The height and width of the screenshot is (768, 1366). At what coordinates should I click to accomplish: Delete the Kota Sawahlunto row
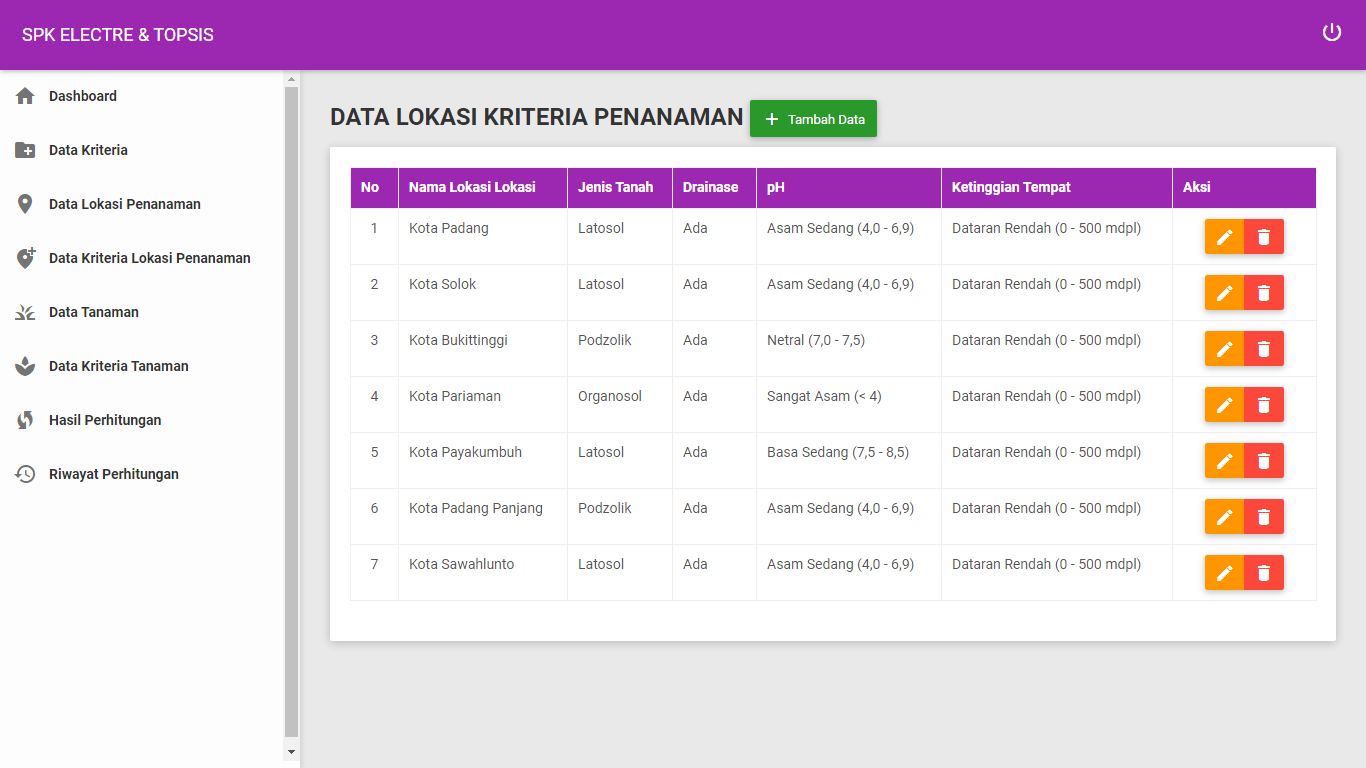click(x=1264, y=573)
